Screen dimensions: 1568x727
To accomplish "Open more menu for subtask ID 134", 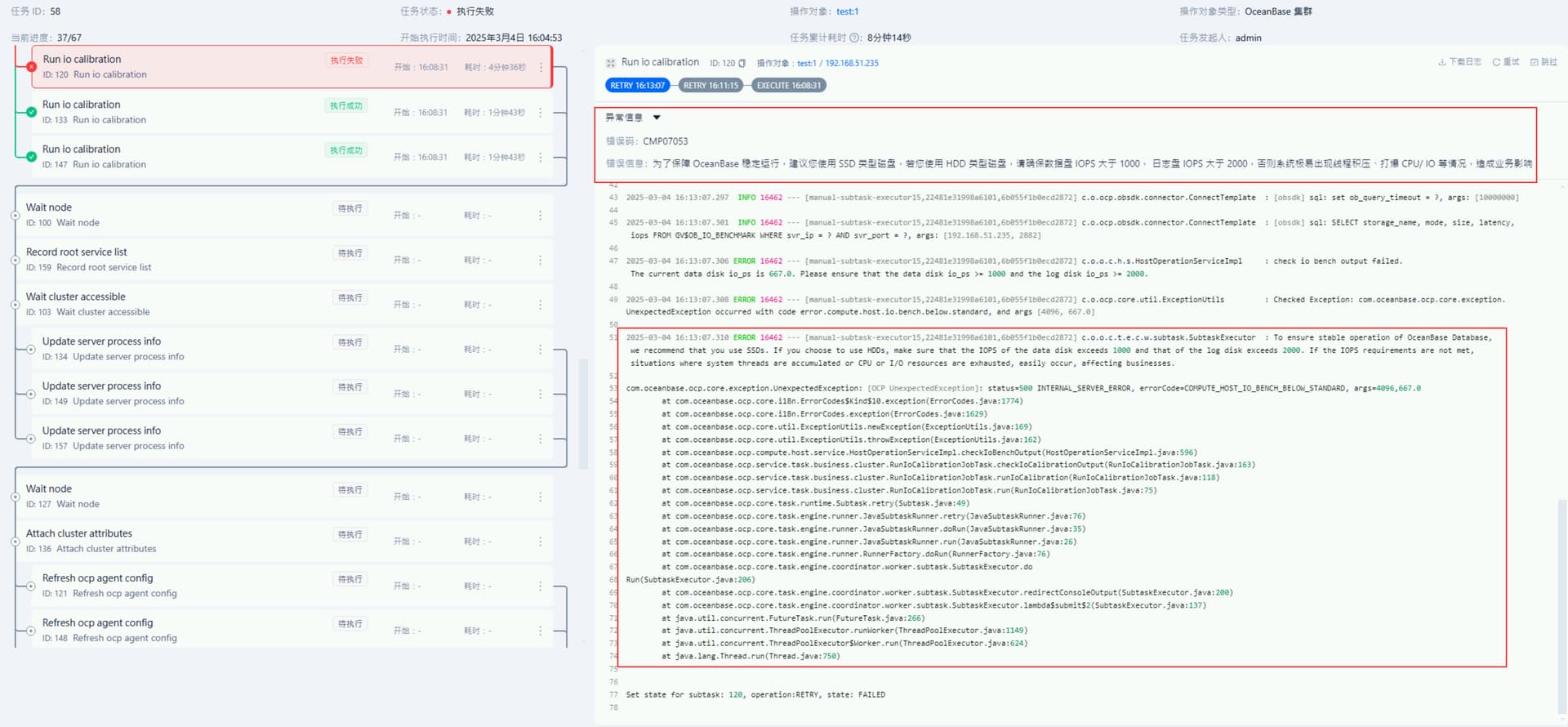I will point(540,350).
